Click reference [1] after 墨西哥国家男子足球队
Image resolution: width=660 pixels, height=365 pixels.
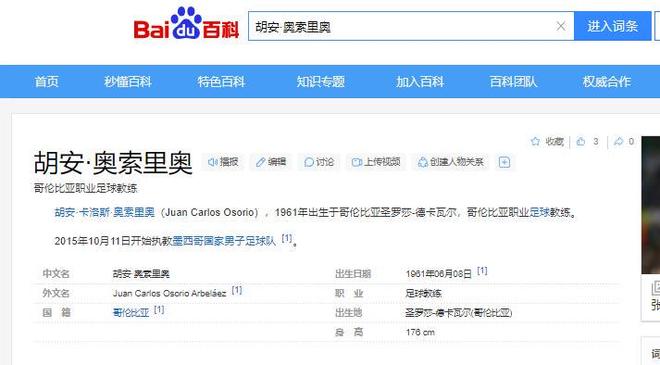(287, 238)
